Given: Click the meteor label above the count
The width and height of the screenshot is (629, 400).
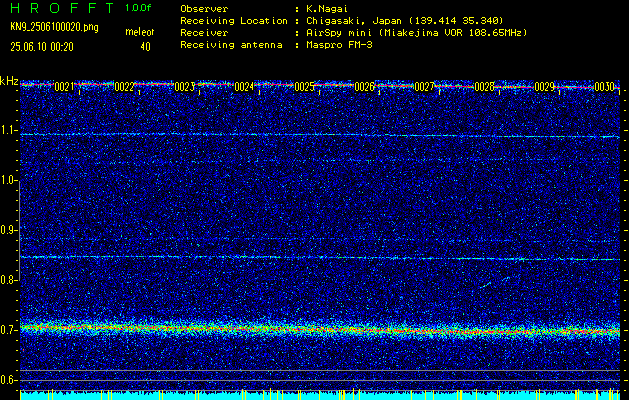Looking at the screenshot, I should click(x=140, y=32).
